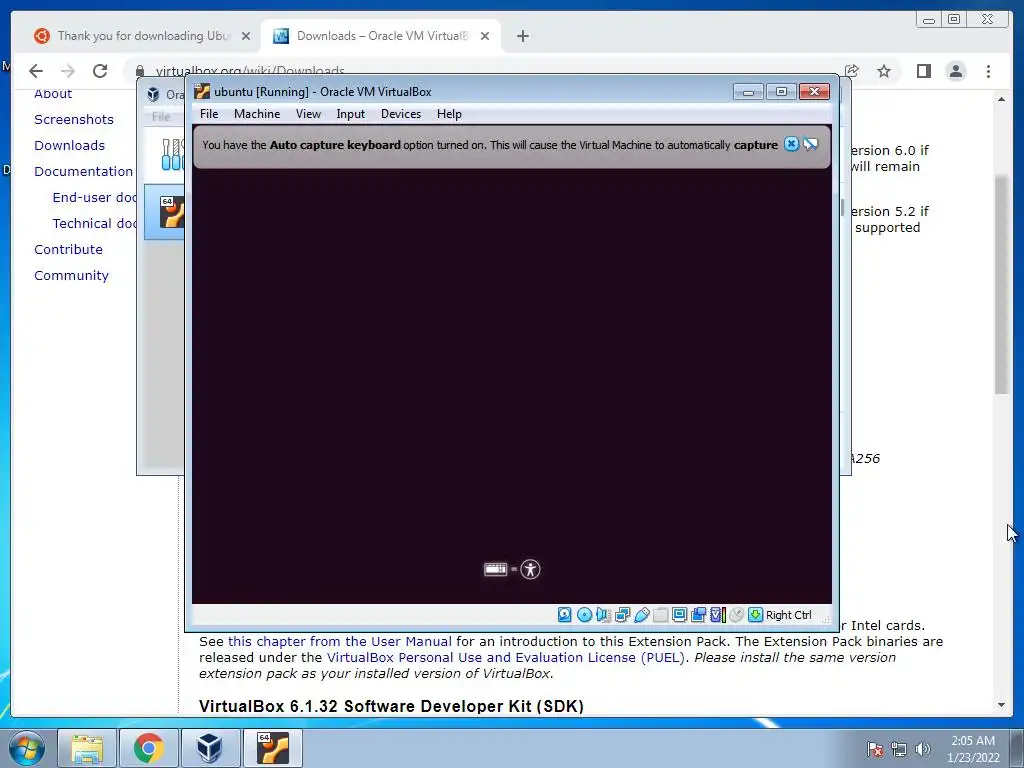Open the Input menu
The height and width of the screenshot is (768, 1024).
351,114
